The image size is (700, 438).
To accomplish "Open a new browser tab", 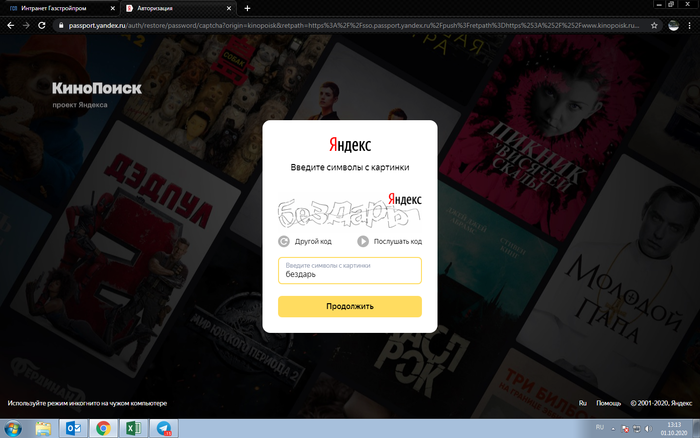I will pyautogui.click(x=247, y=8).
